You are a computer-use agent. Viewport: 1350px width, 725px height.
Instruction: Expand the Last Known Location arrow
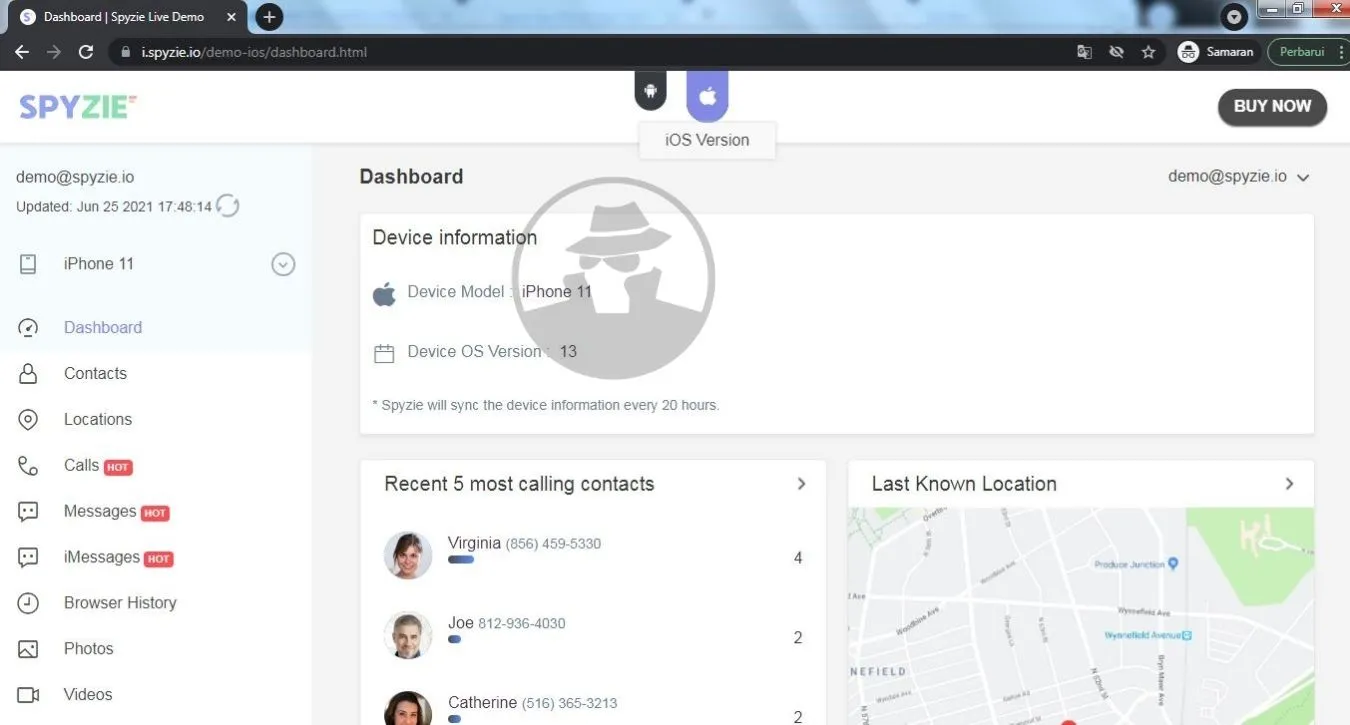coord(1289,484)
